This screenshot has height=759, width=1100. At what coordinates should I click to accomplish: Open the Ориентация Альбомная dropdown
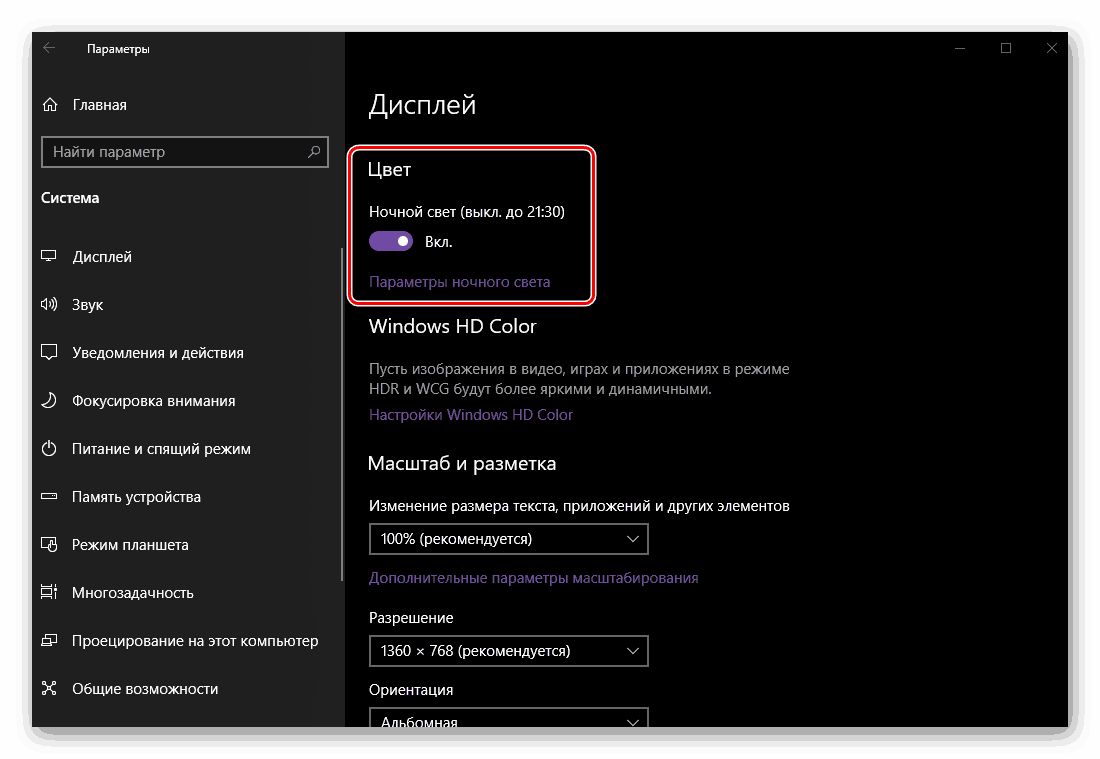(x=508, y=720)
